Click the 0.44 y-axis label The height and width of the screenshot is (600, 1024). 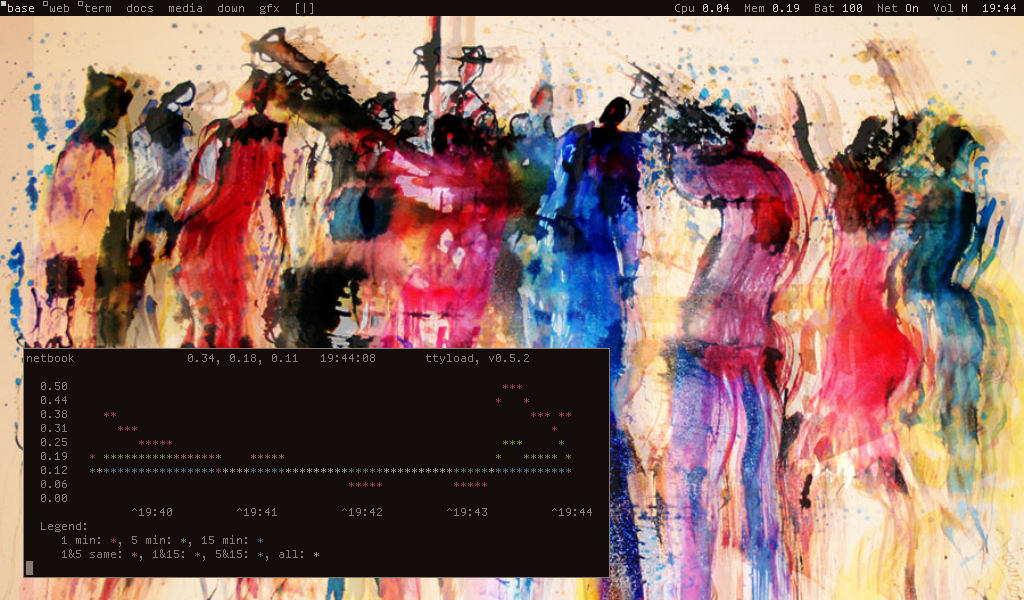click(x=54, y=400)
